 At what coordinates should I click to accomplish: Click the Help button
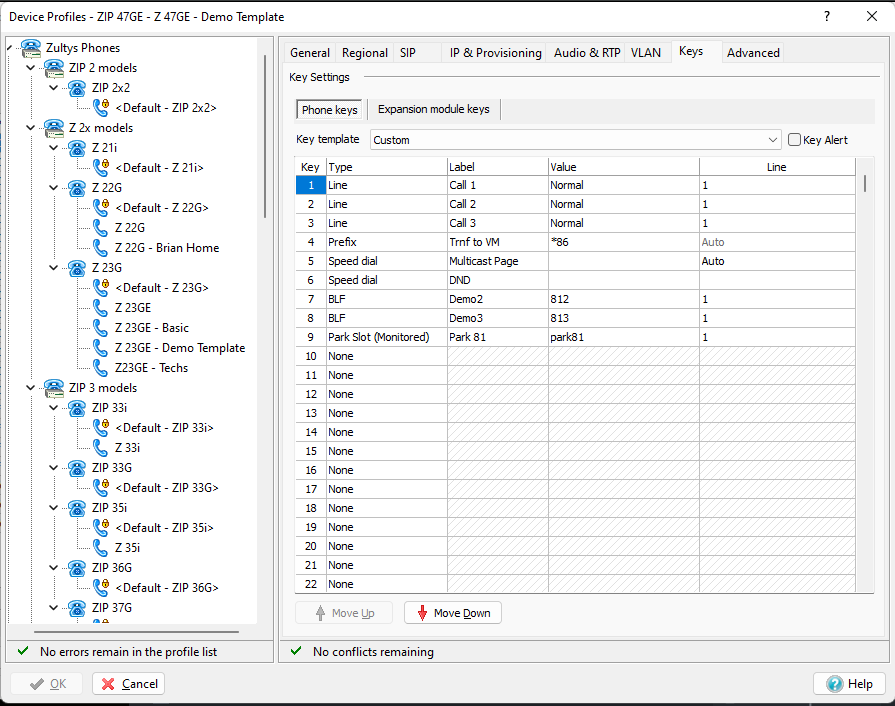[849, 684]
